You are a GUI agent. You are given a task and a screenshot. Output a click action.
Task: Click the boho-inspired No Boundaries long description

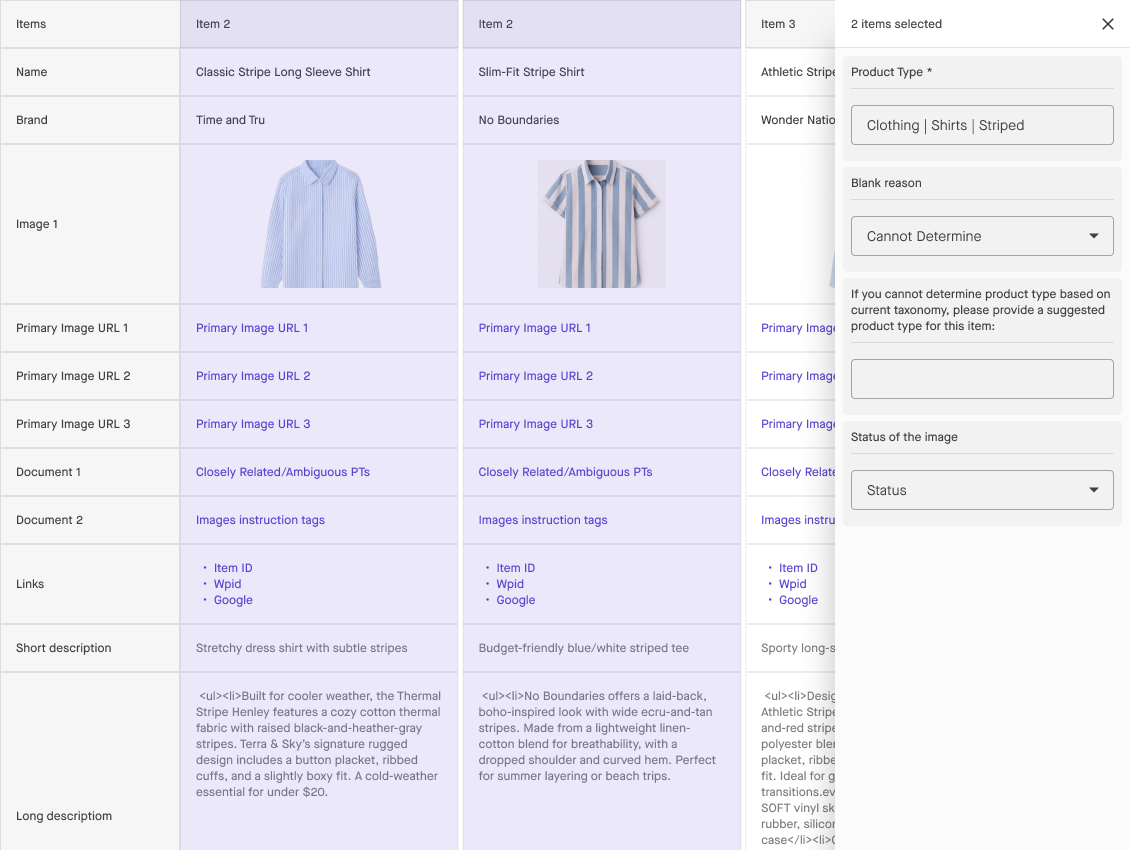[597, 736]
